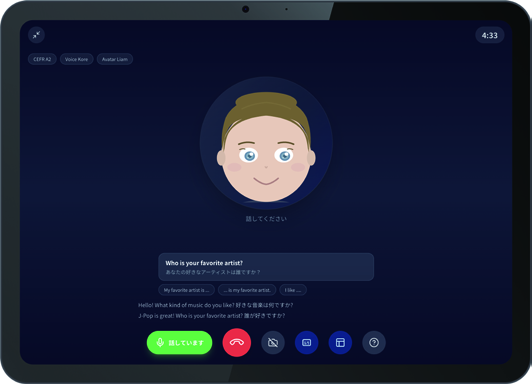Click the '話してください' status text
This screenshot has height=384, width=532.
266,219
